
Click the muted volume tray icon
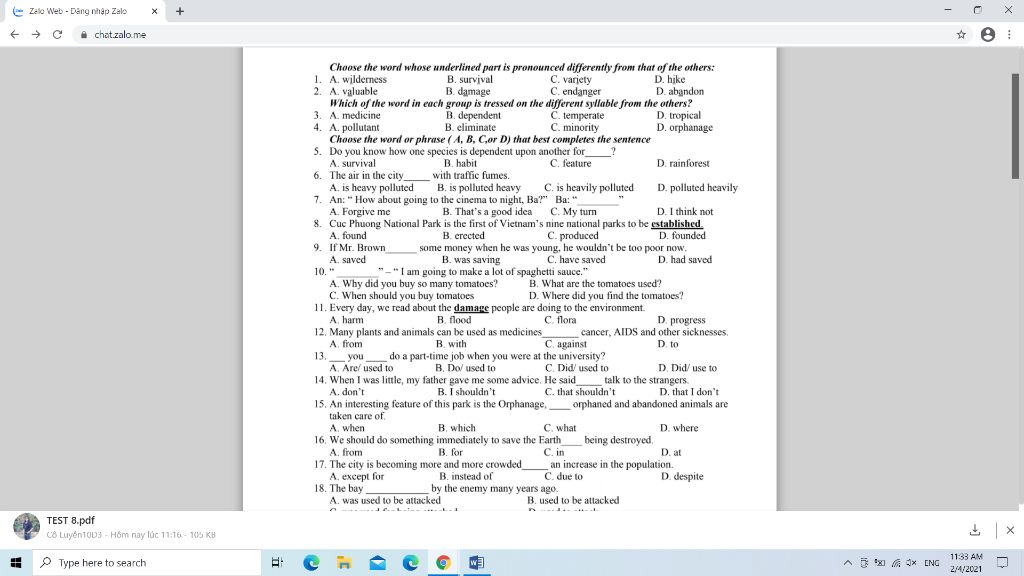pyautogui.click(x=912, y=562)
